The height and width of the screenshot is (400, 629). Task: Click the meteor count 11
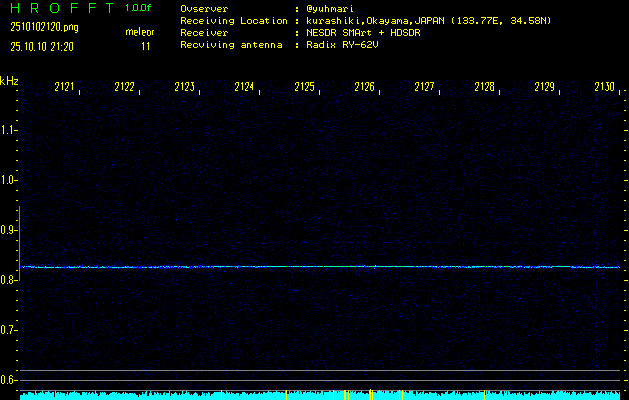click(x=146, y=46)
